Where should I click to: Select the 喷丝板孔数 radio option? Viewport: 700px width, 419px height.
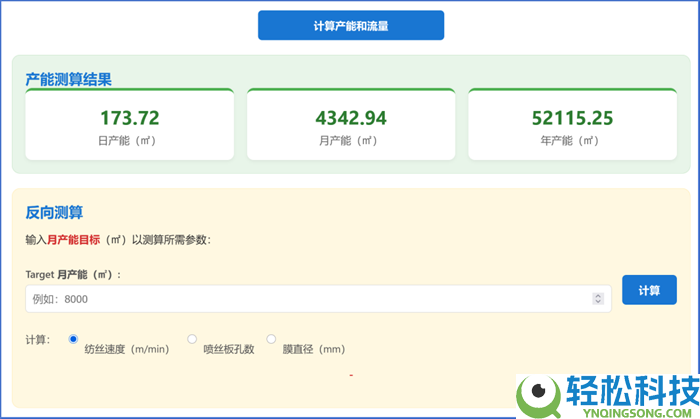pos(192,339)
